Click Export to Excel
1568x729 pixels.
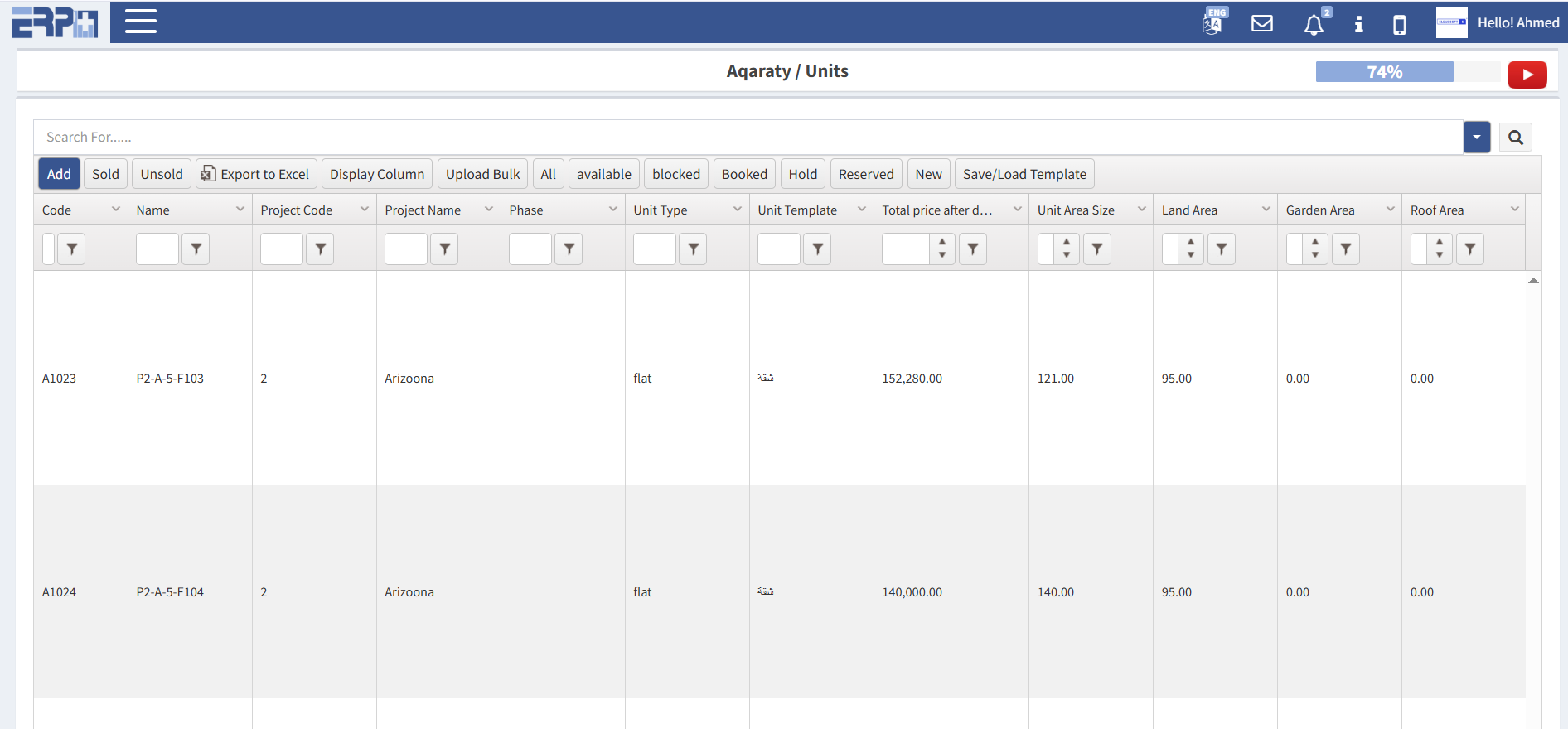pyautogui.click(x=256, y=174)
